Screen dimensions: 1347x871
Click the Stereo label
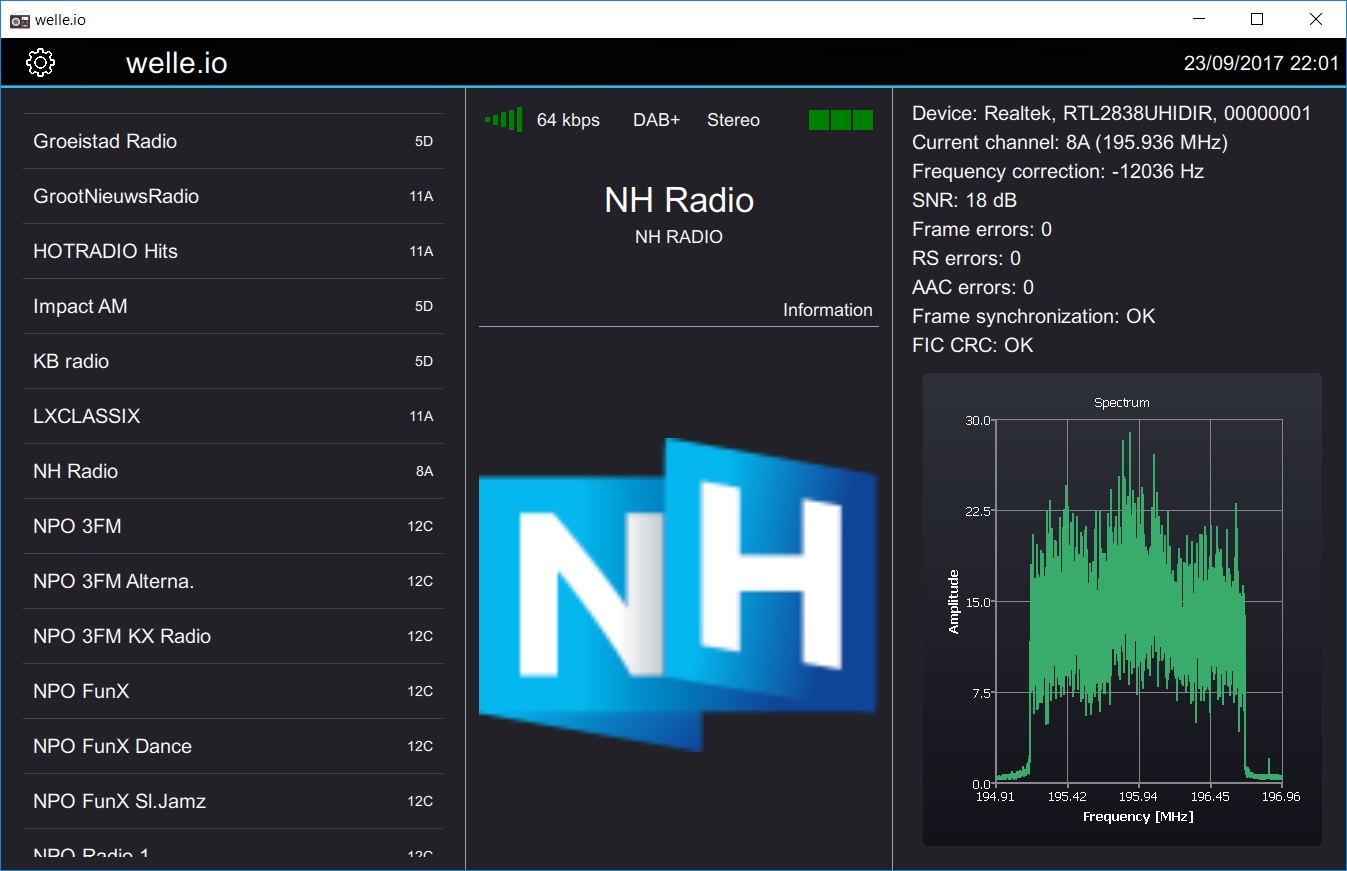point(733,120)
